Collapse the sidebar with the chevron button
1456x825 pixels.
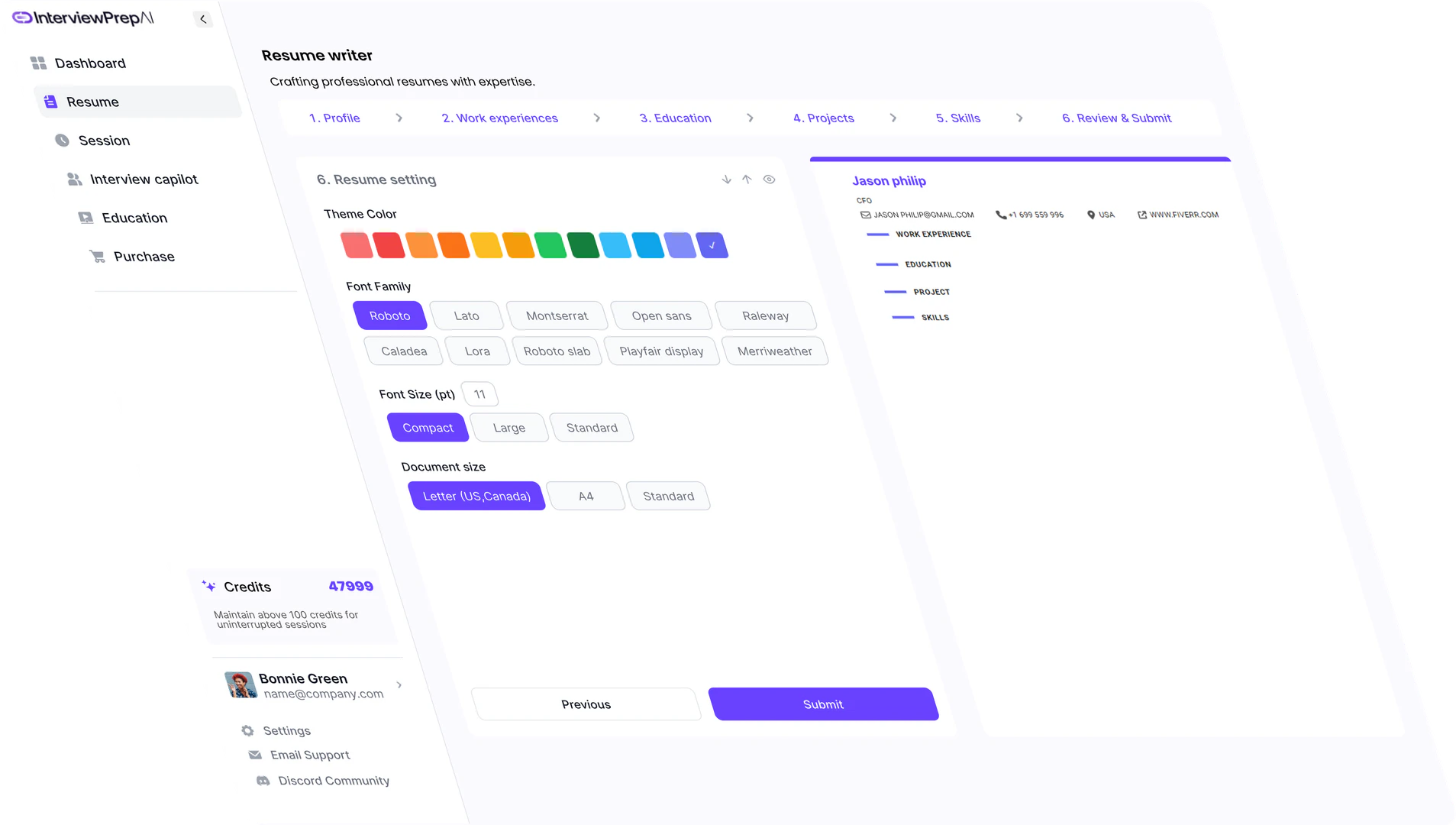tap(202, 19)
